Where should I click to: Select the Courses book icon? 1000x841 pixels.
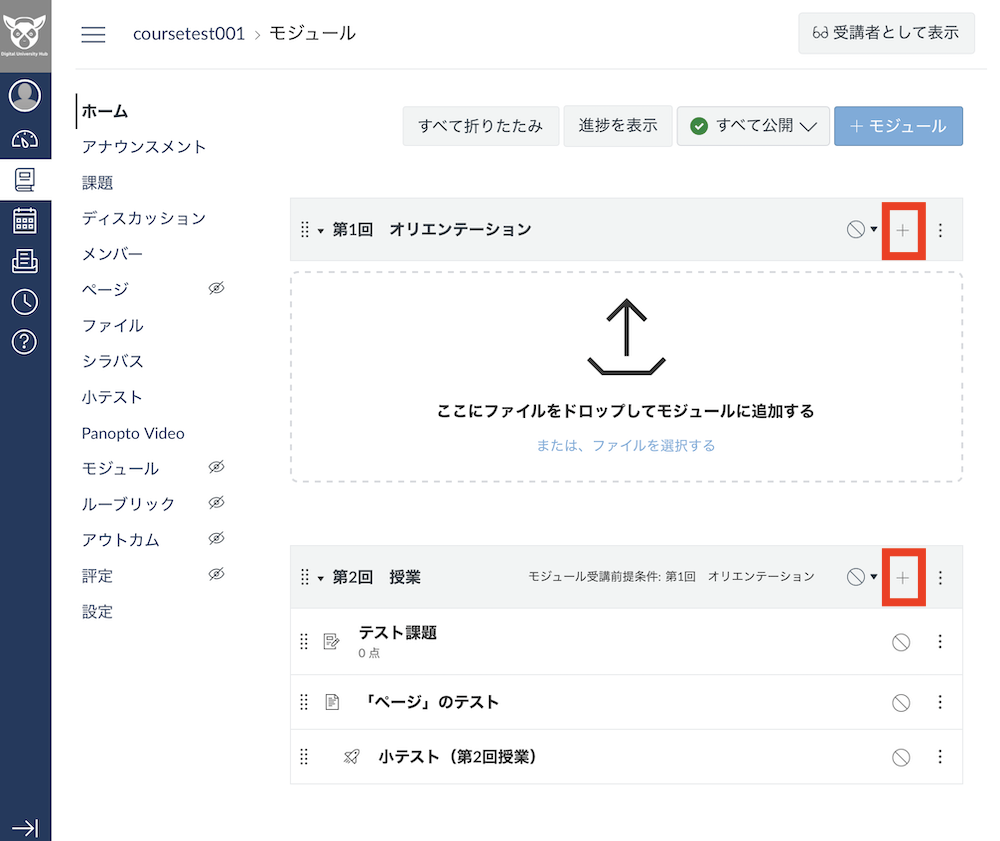click(25, 180)
